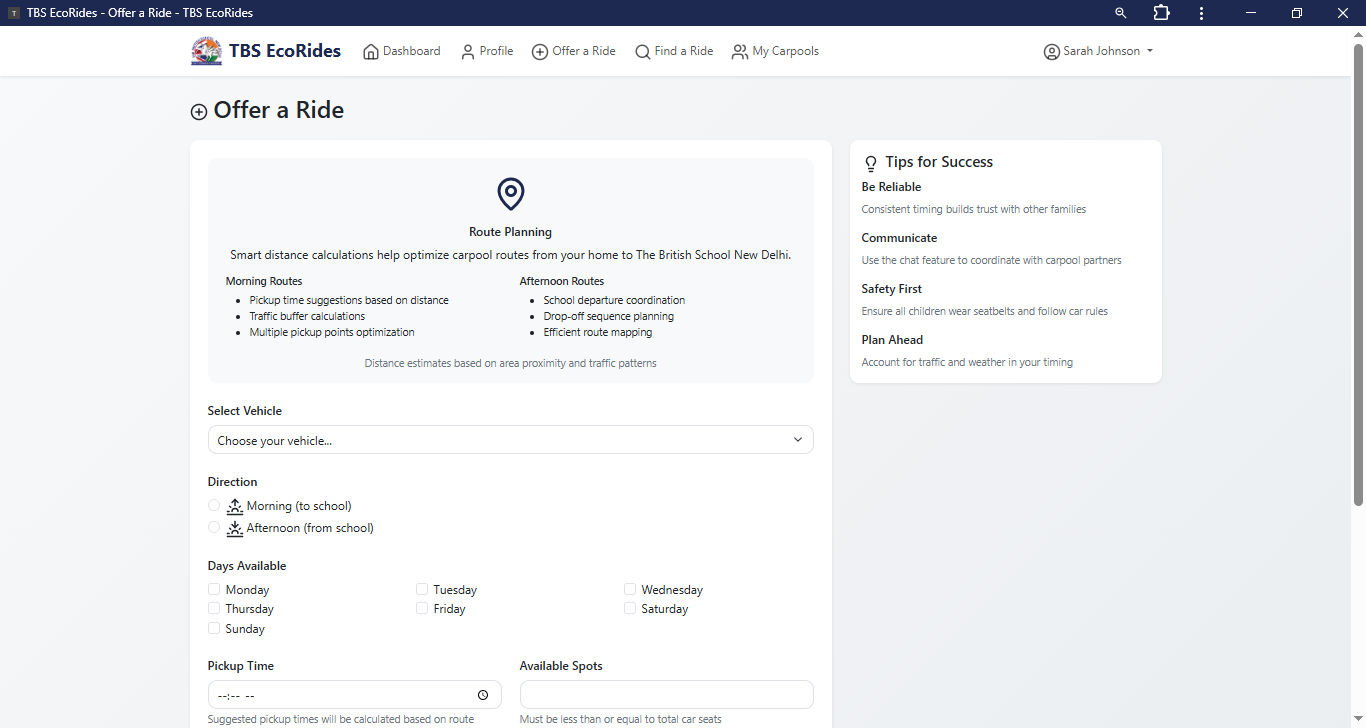Open the browser extensions puzzle icon
1366x728 pixels.
tap(1161, 13)
